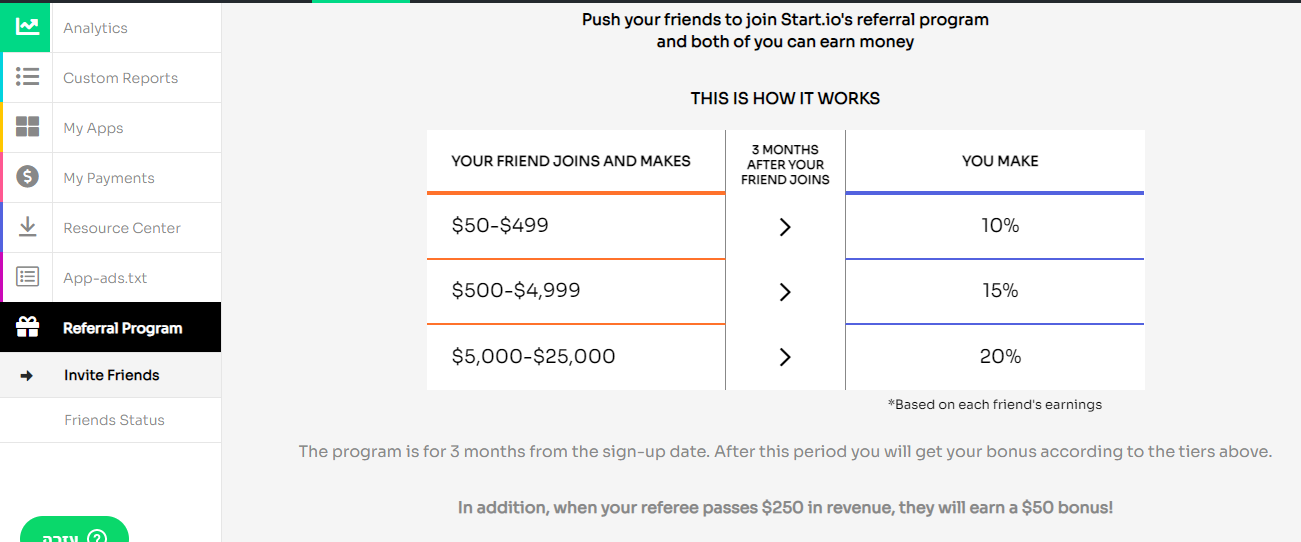The height and width of the screenshot is (542, 1301).
Task: Click the App-ads.txt document icon
Action: [27, 277]
